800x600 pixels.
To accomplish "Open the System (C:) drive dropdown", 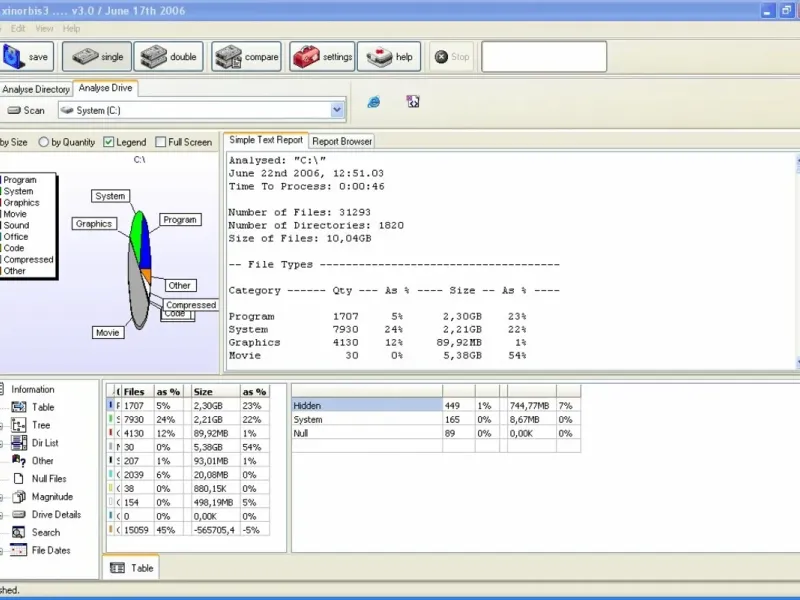I will (337, 110).
